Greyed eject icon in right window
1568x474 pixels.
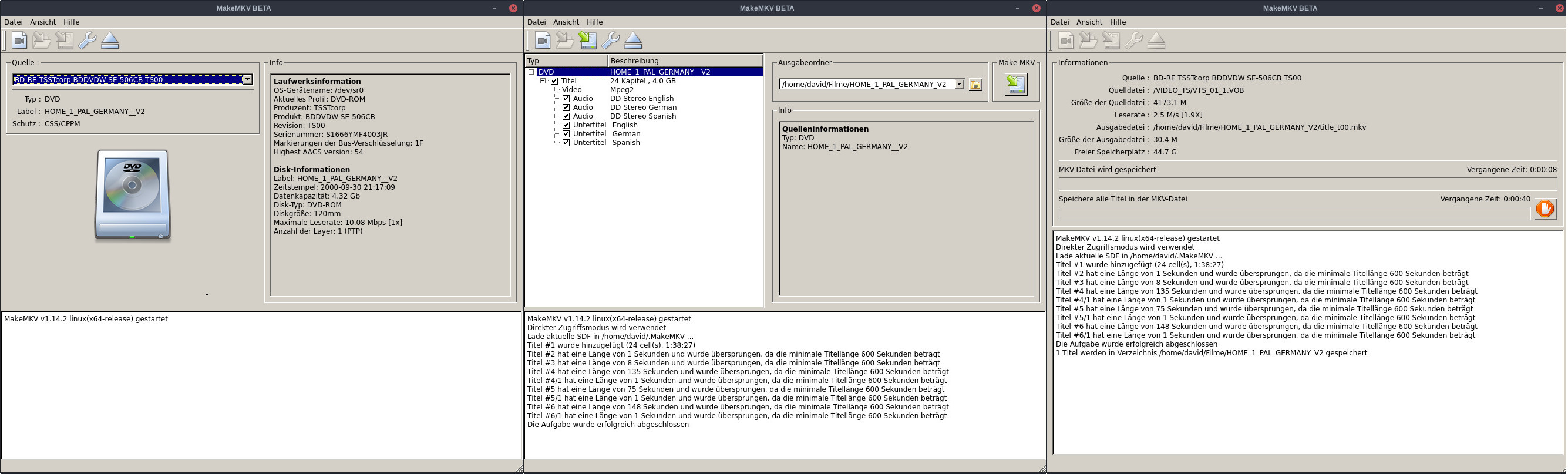tap(1157, 40)
